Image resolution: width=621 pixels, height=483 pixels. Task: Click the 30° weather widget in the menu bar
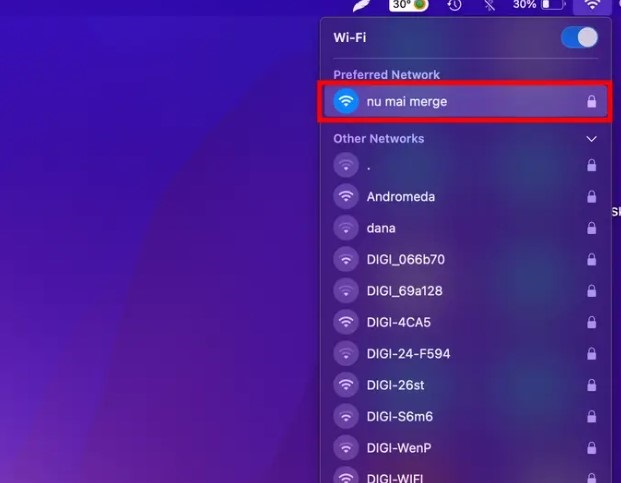[x=408, y=5]
